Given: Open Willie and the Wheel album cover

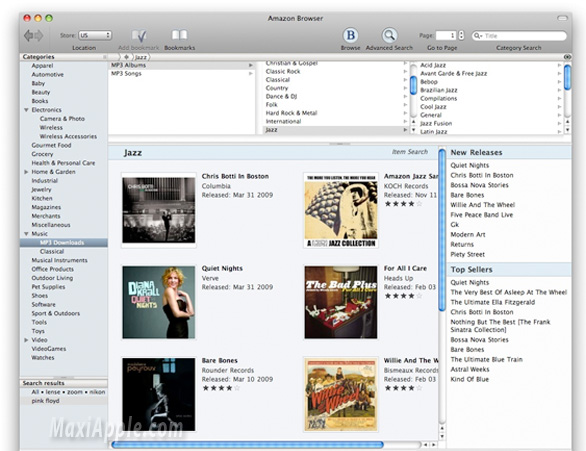Looking at the screenshot, I should pos(341,394).
